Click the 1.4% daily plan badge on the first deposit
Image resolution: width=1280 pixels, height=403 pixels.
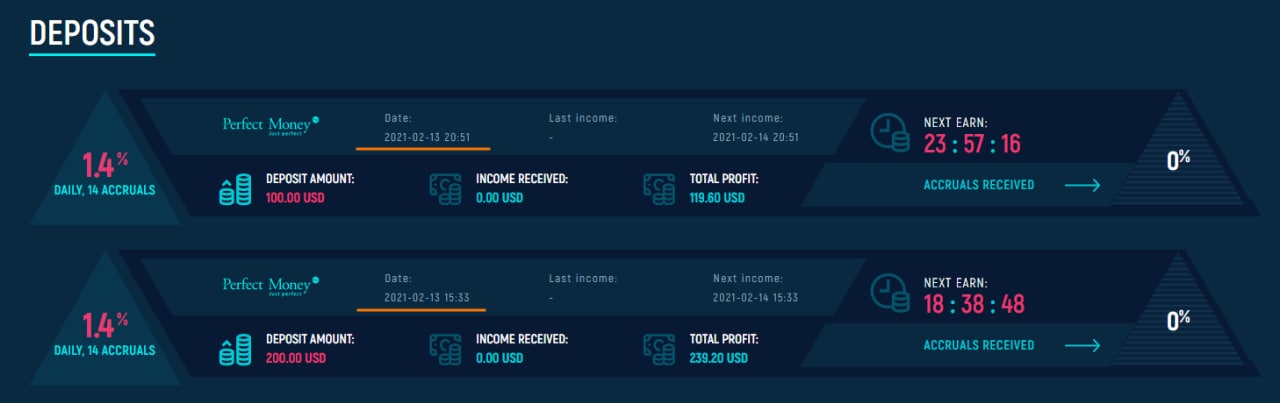coord(105,172)
